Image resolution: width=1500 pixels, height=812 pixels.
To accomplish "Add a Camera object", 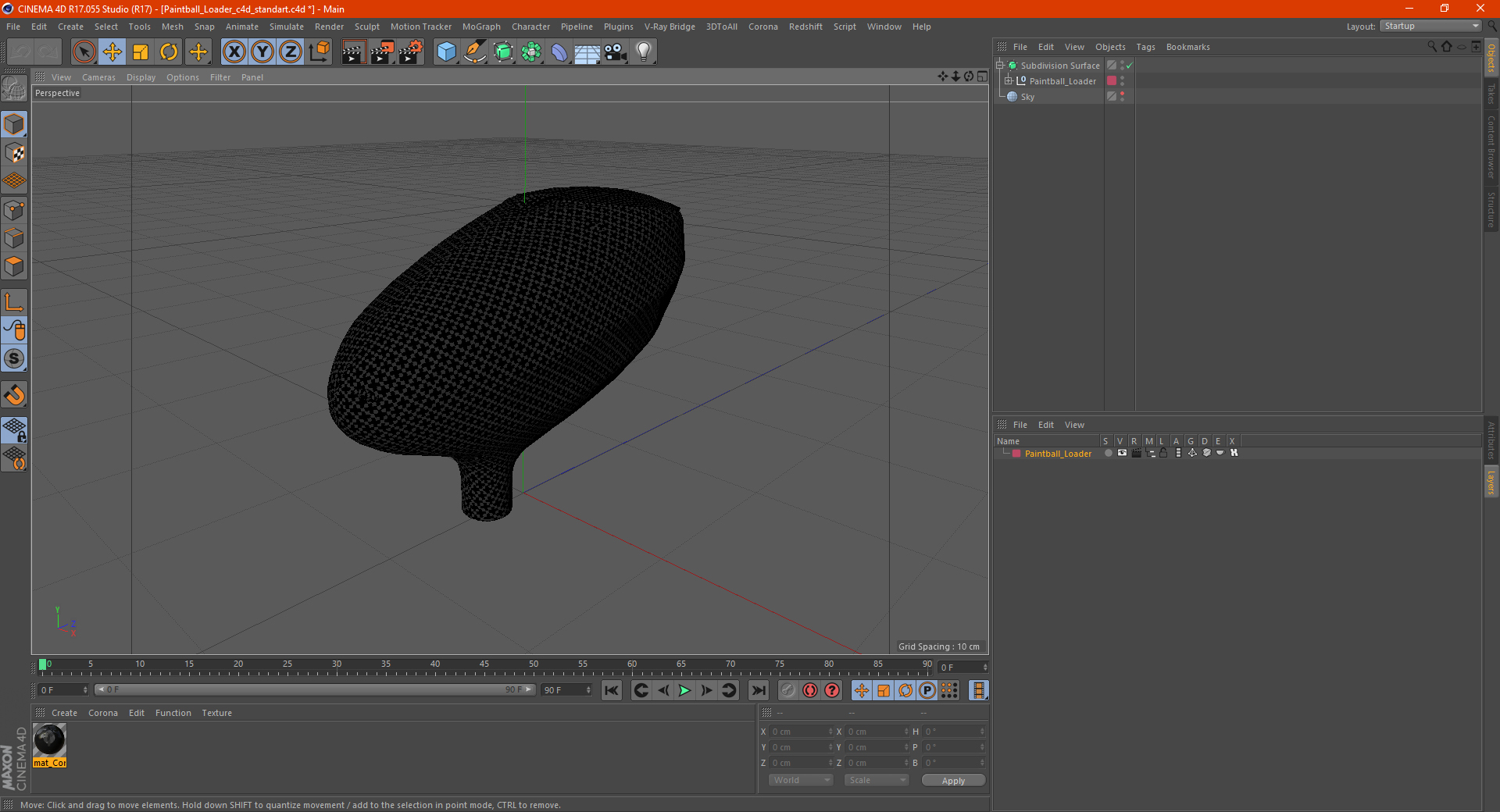I will [616, 52].
